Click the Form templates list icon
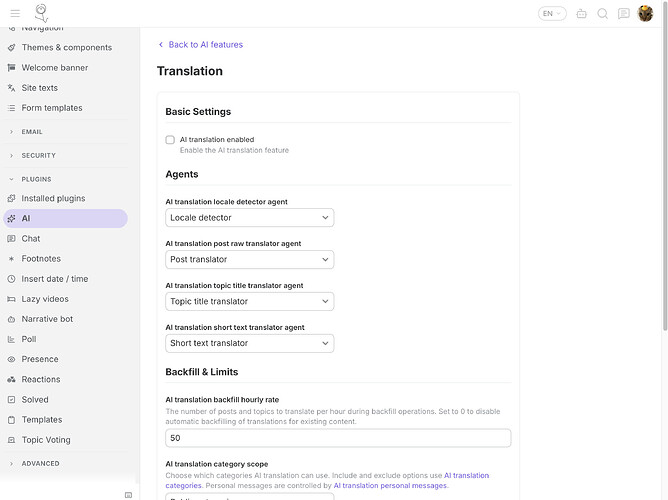Image resolution: width=668 pixels, height=500 pixels. 12,108
